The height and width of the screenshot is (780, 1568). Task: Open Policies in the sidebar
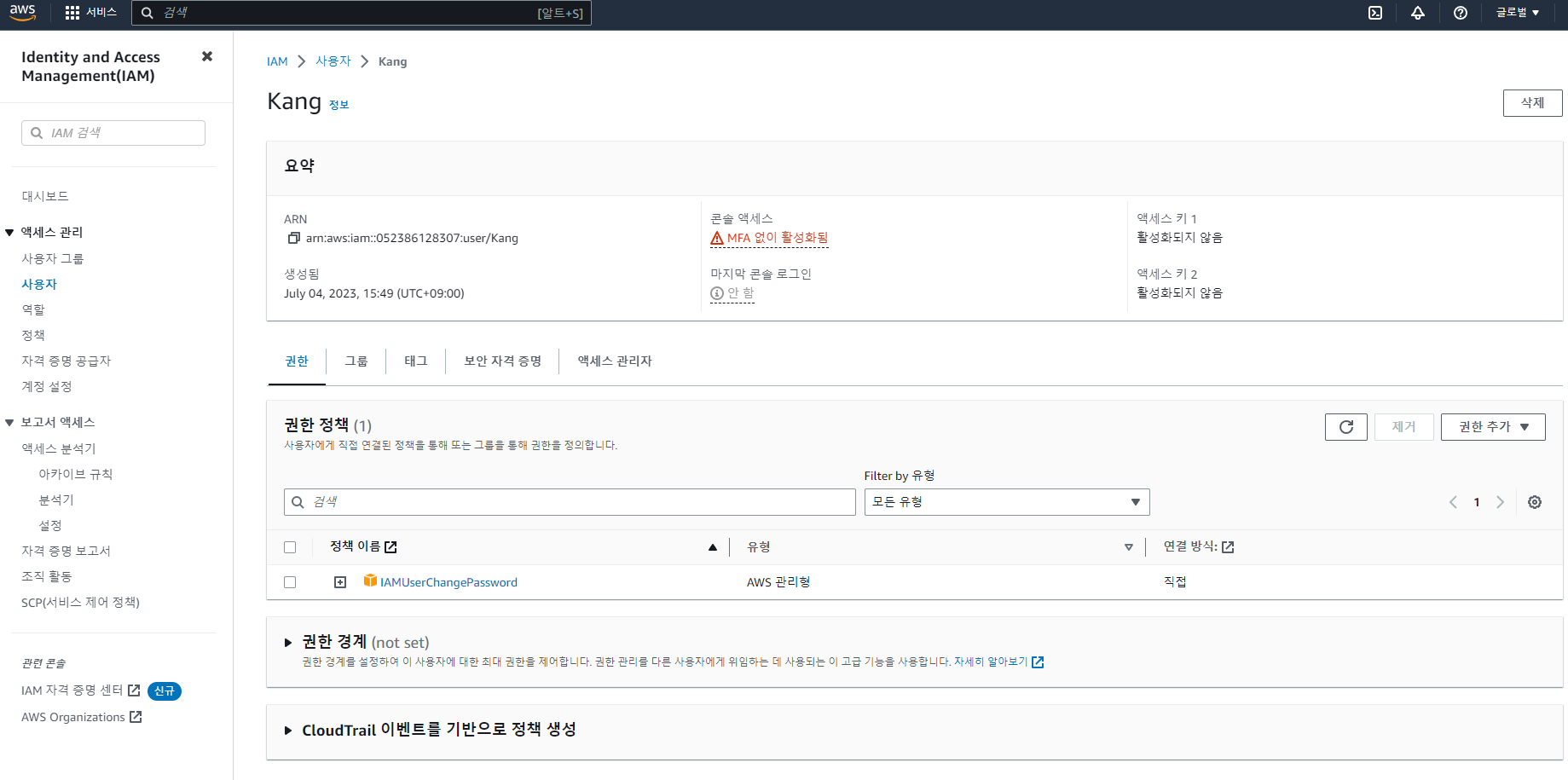point(33,335)
